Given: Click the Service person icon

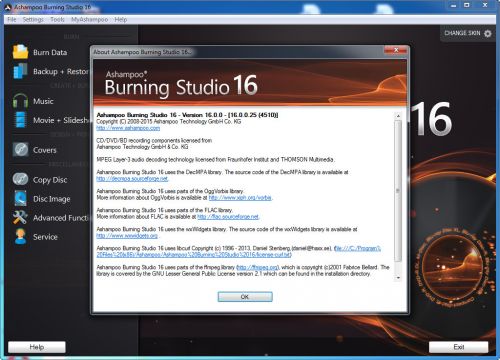Looking at the screenshot, I should point(20,236).
